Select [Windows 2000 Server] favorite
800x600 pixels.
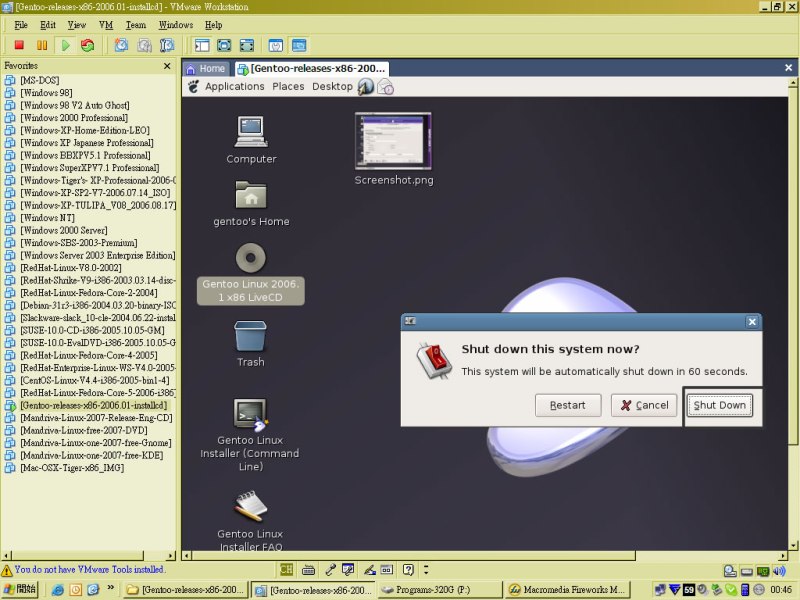[64, 230]
